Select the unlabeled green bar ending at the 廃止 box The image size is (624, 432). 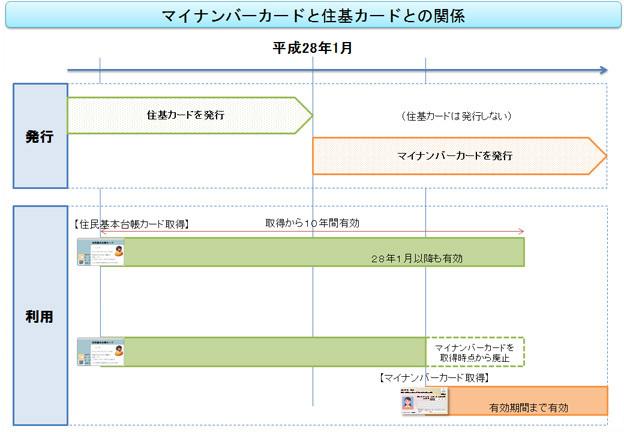275,351
